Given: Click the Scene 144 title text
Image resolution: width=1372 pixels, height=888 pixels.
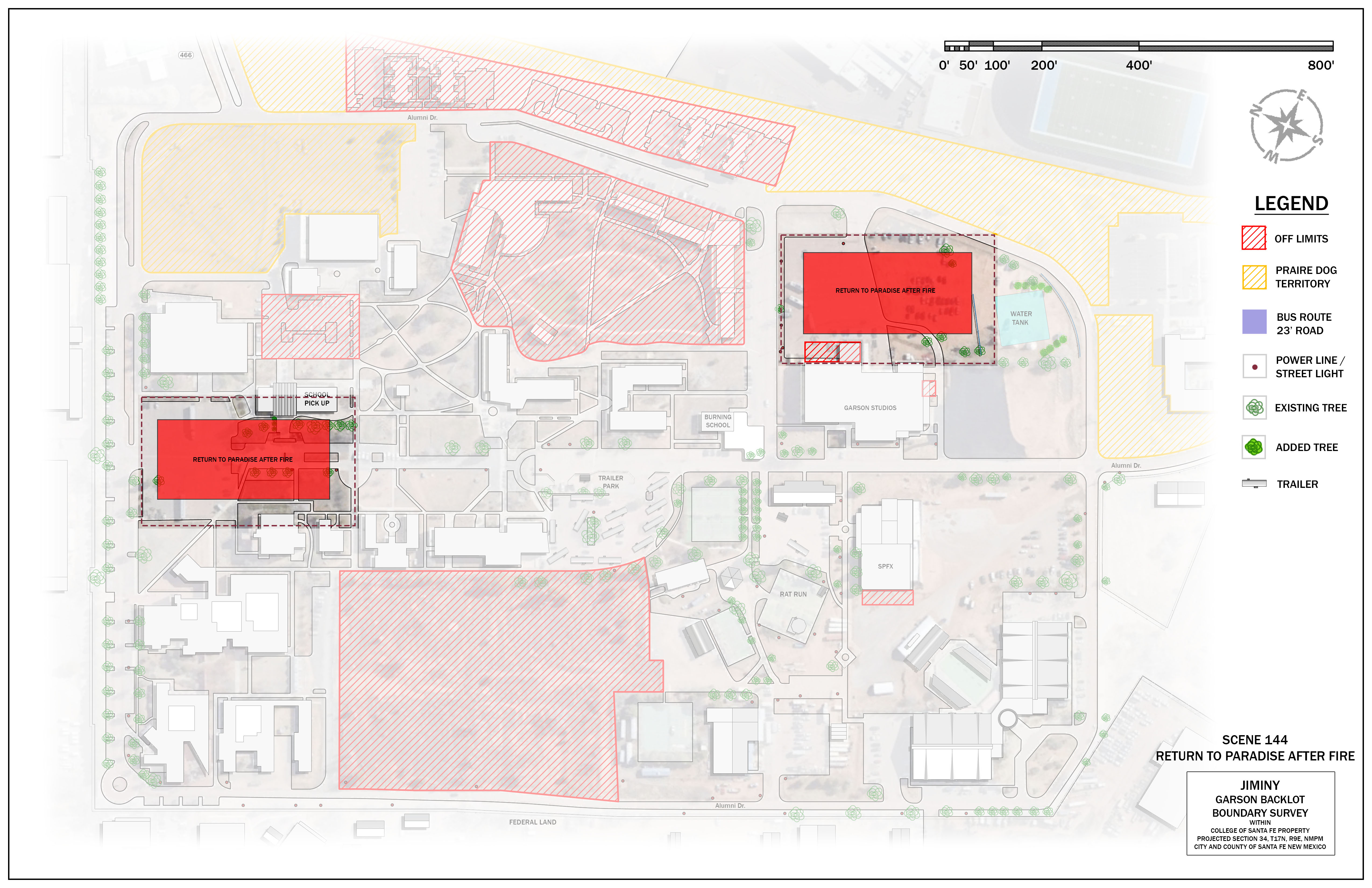Looking at the screenshot, I should (1254, 740).
